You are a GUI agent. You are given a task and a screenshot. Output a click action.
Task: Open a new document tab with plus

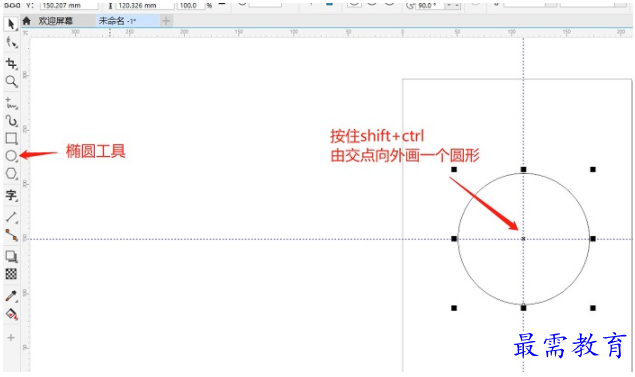tap(166, 21)
